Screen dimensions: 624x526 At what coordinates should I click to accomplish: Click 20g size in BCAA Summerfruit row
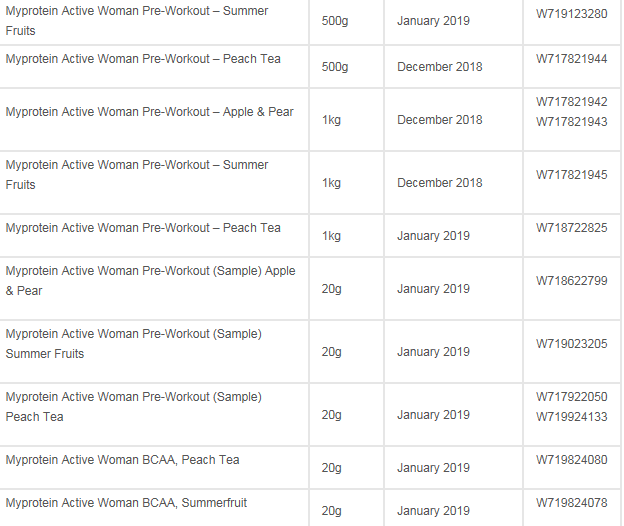click(332, 511)
